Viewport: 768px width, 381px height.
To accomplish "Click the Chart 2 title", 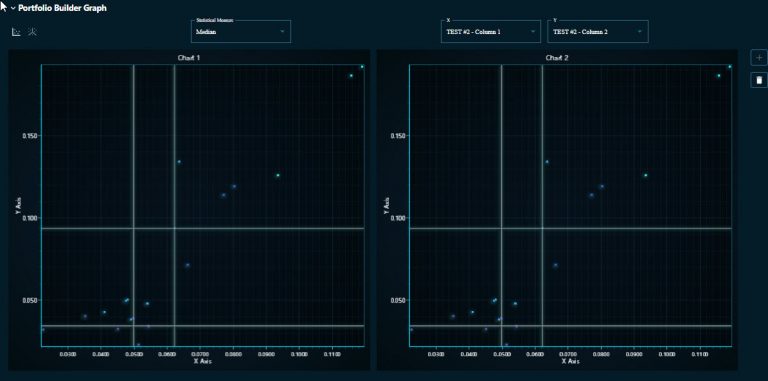I will click(x=557, y=58).
